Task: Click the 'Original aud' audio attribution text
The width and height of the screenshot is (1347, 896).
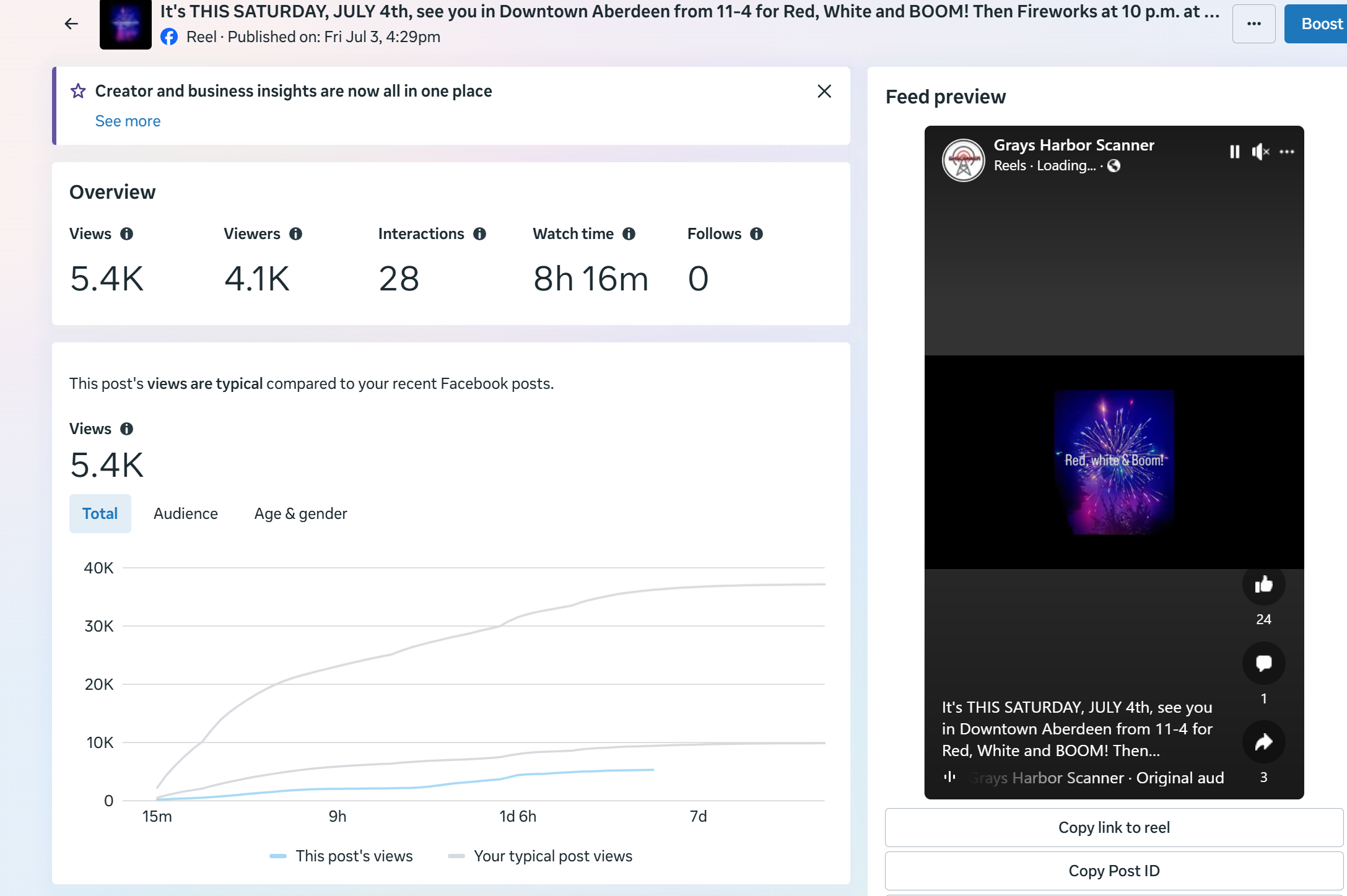Action: click(x=1180, y=778)
